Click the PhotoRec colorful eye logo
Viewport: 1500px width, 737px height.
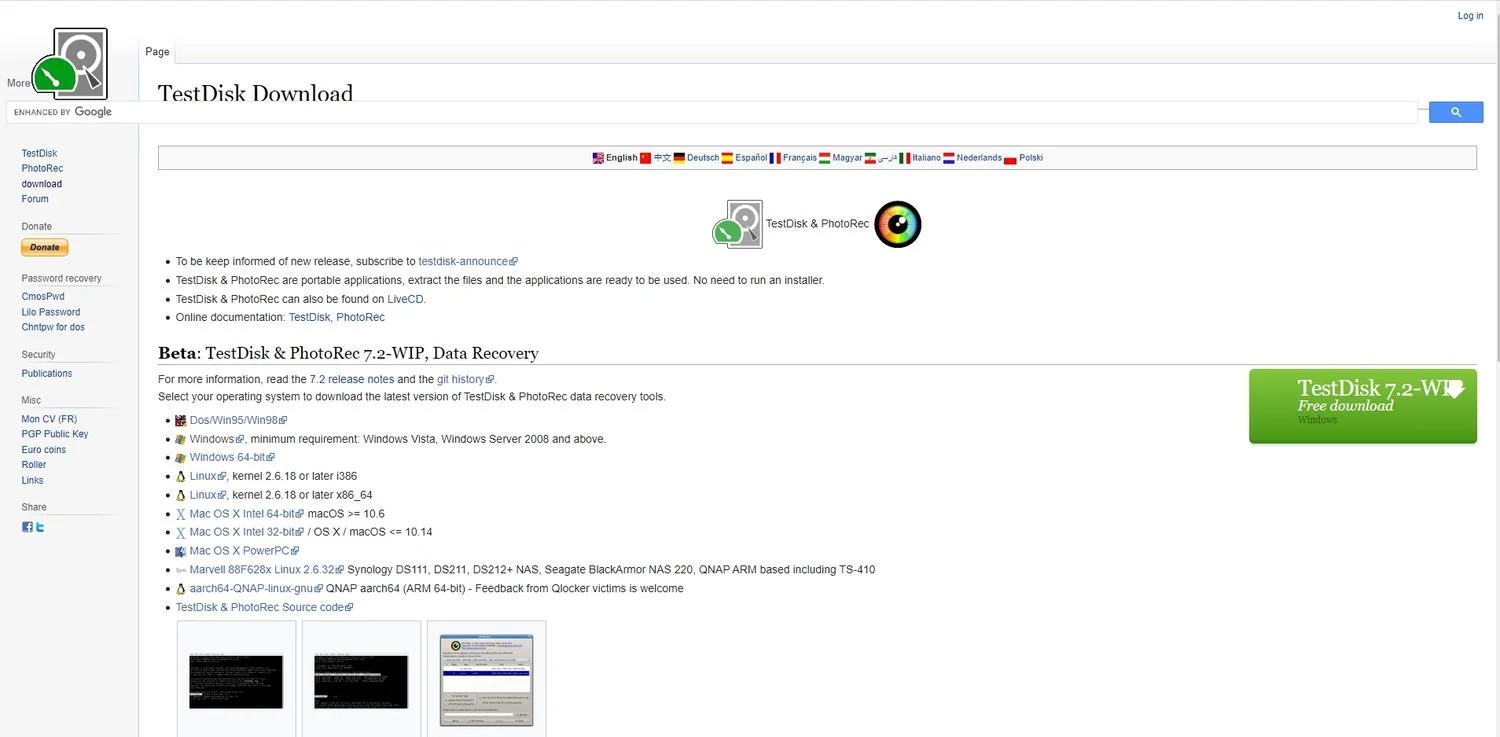(x=898, y=224)
